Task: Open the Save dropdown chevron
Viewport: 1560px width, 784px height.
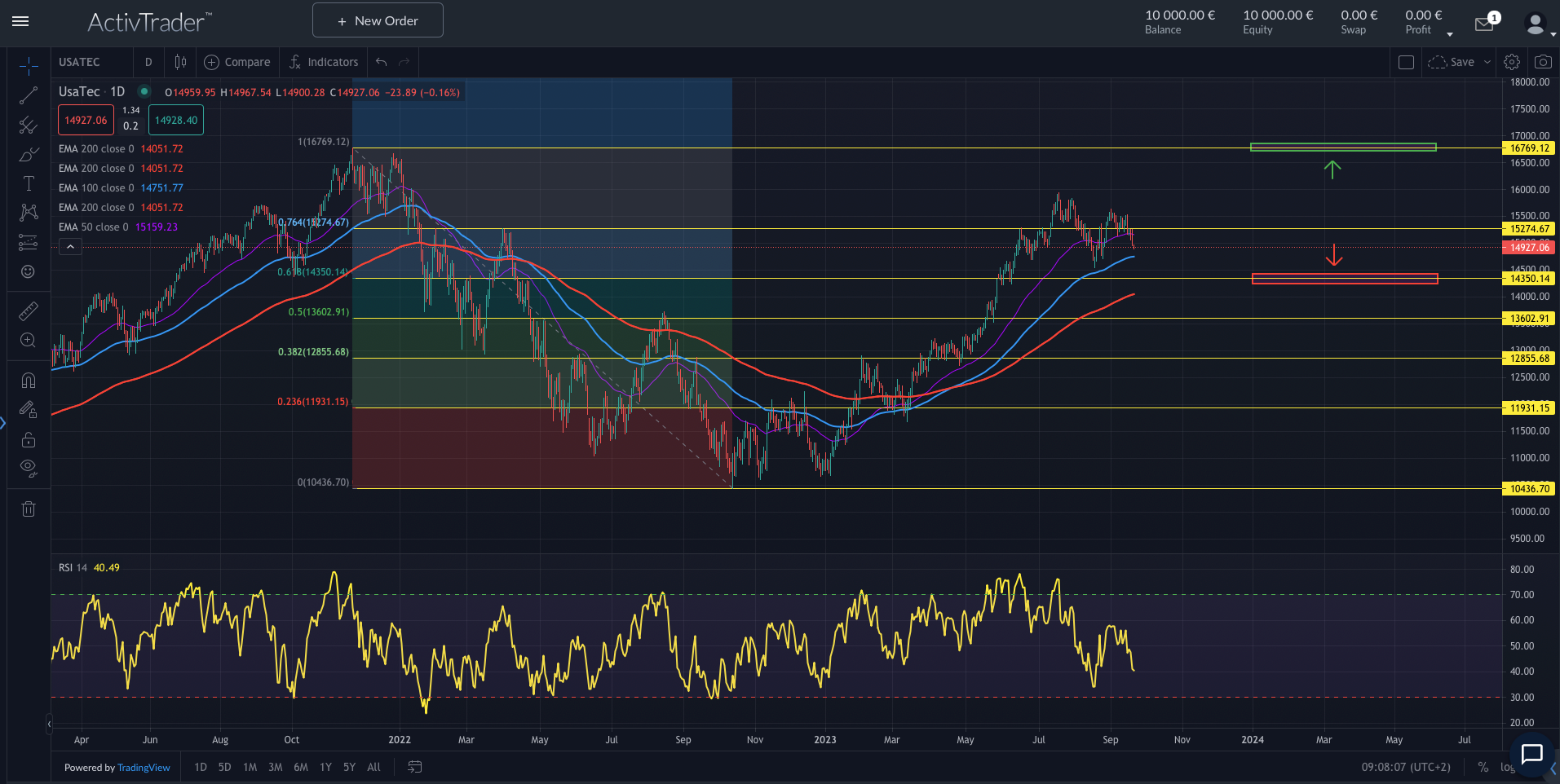Action: 1487,62
